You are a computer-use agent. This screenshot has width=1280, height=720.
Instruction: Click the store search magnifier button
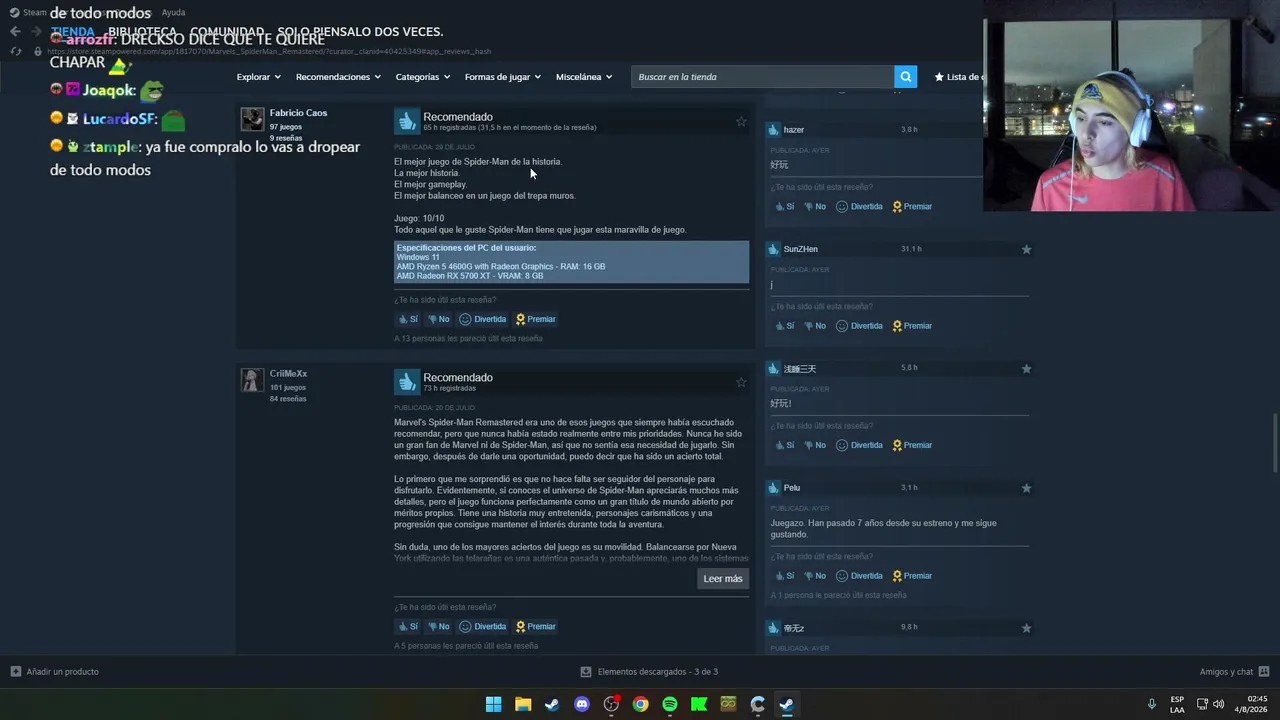(x=905, y=77)
